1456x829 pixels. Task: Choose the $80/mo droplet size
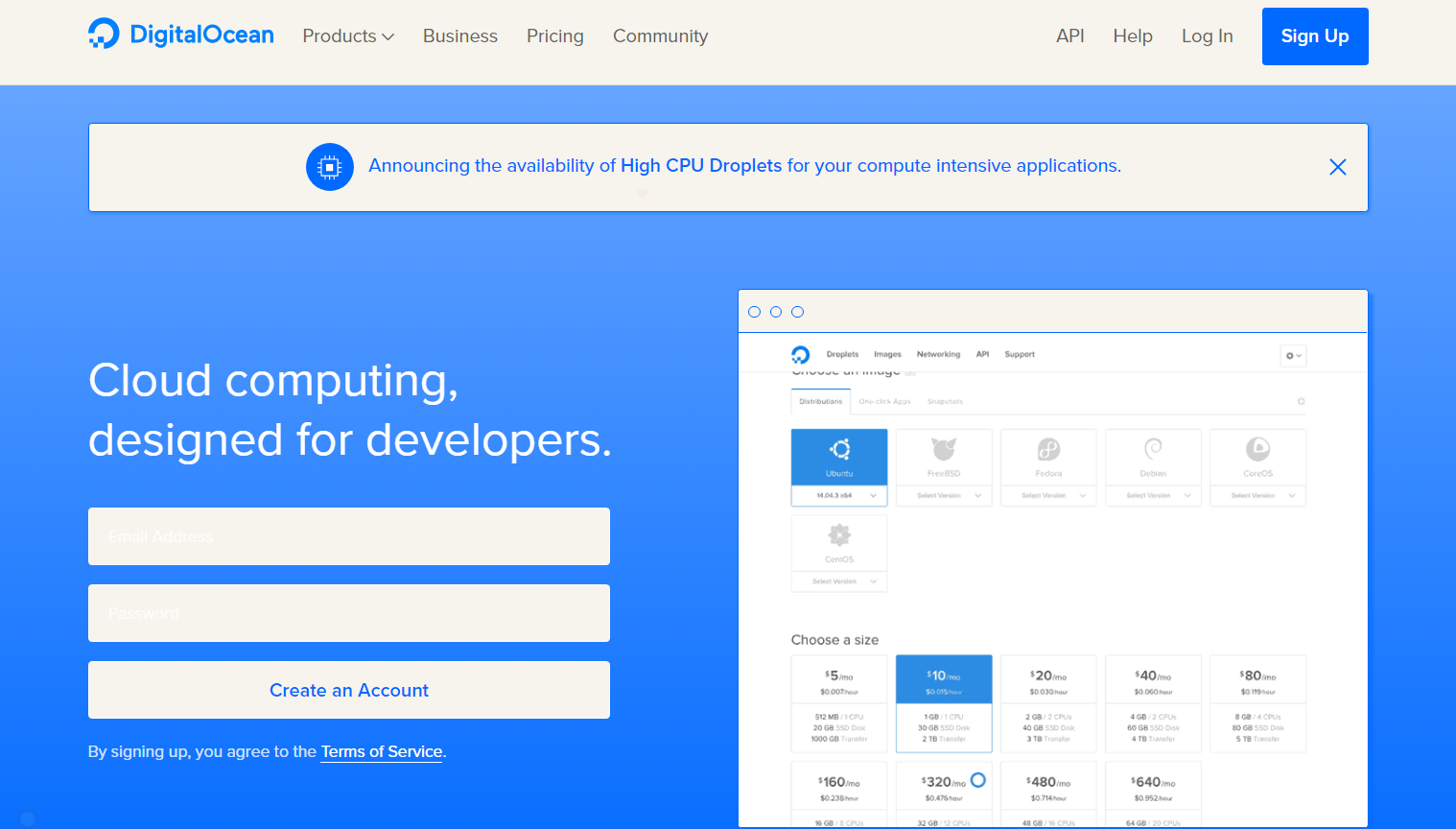1258,705
